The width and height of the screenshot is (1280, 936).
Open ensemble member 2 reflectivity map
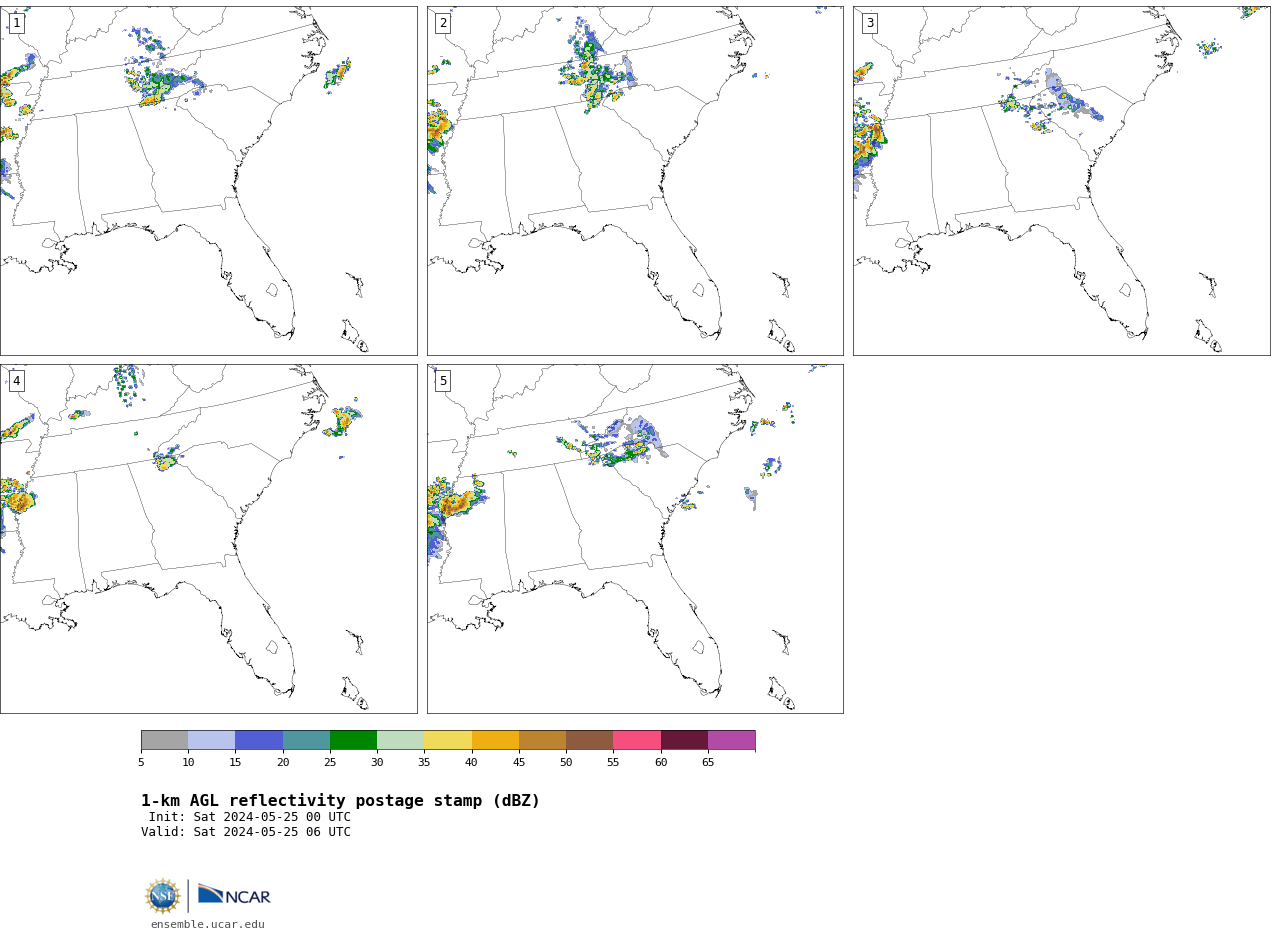(x=635, y=181)
